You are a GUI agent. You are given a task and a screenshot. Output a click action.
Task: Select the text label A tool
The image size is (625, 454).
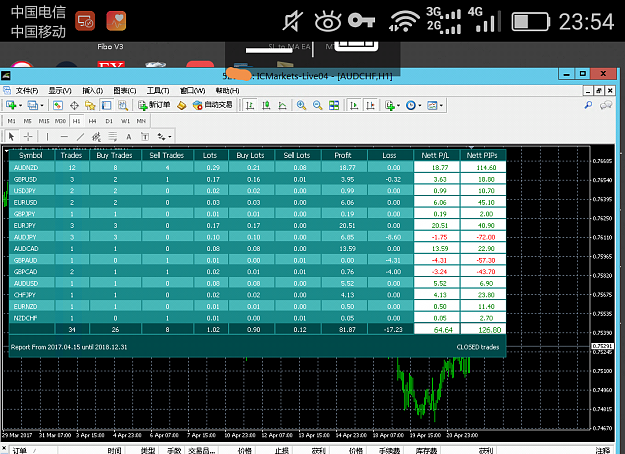pyautogui.click(x=128, y=137)
